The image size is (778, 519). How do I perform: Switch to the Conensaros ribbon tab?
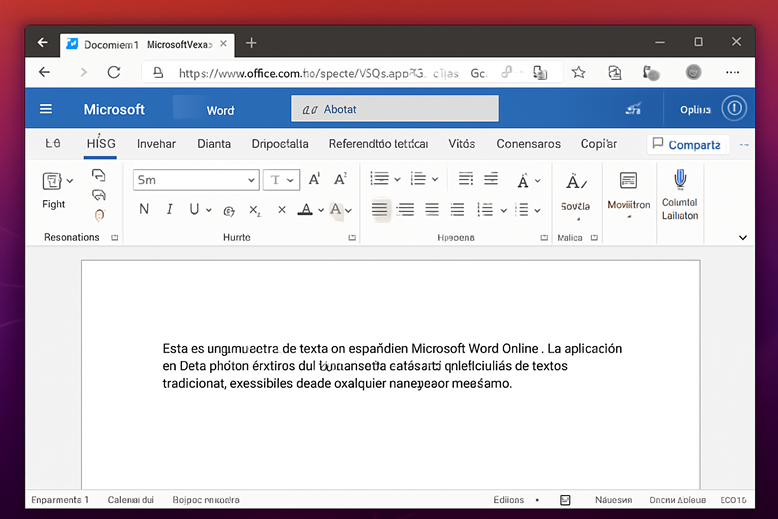pos(528,144)
